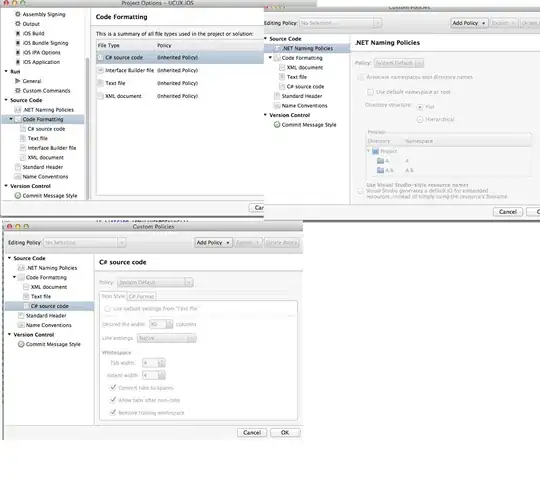Collapse Code Formatting node in Project Options
The image size is (540, 498).
coord(11,119)
